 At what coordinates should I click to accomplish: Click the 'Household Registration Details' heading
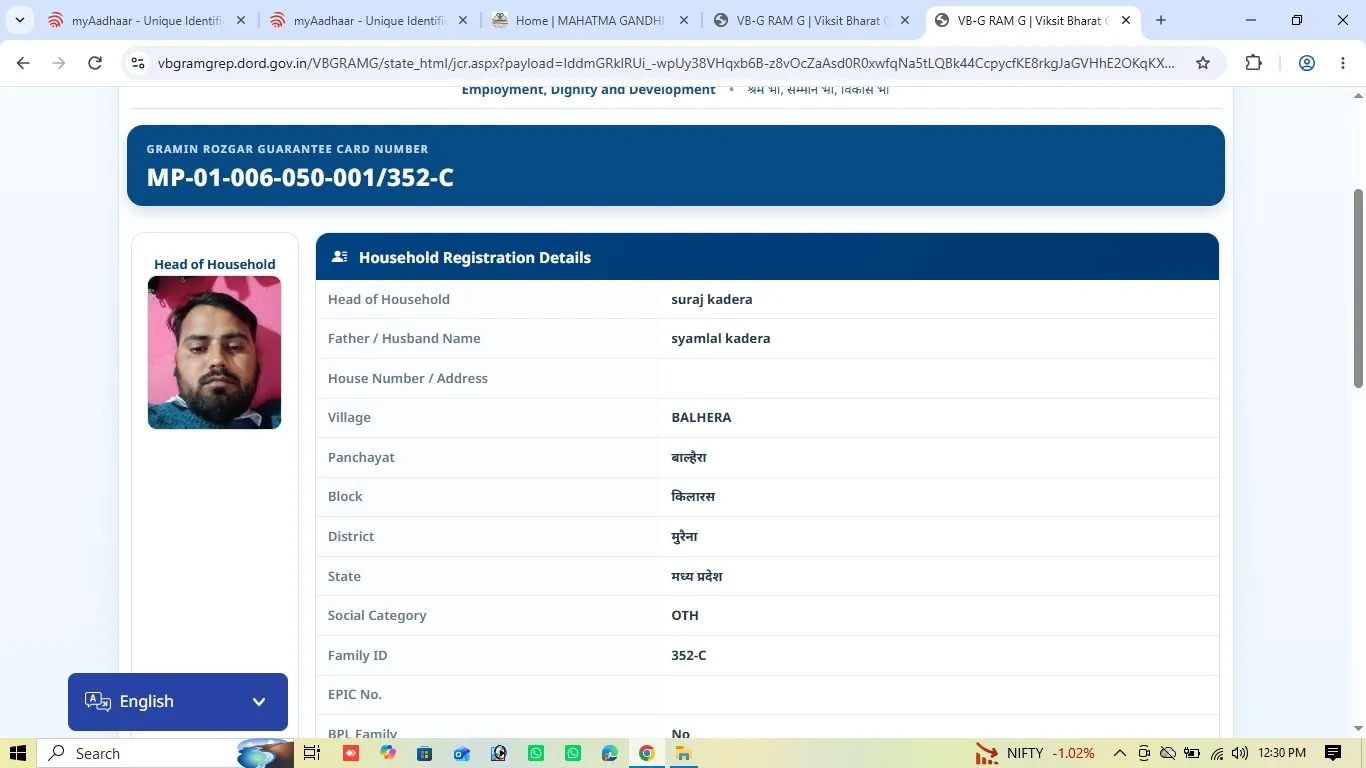coord(475,257)
